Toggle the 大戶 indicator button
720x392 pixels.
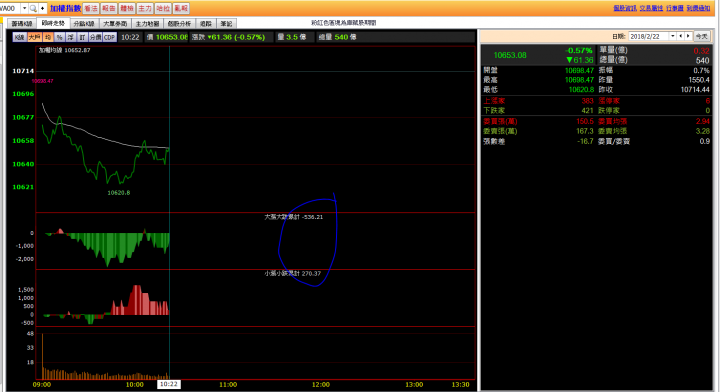(34, 37)
